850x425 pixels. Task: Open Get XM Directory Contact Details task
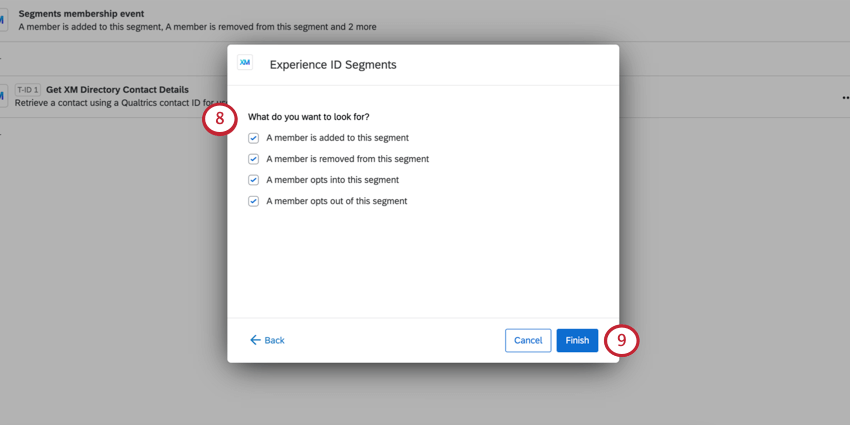coord(117,90)
